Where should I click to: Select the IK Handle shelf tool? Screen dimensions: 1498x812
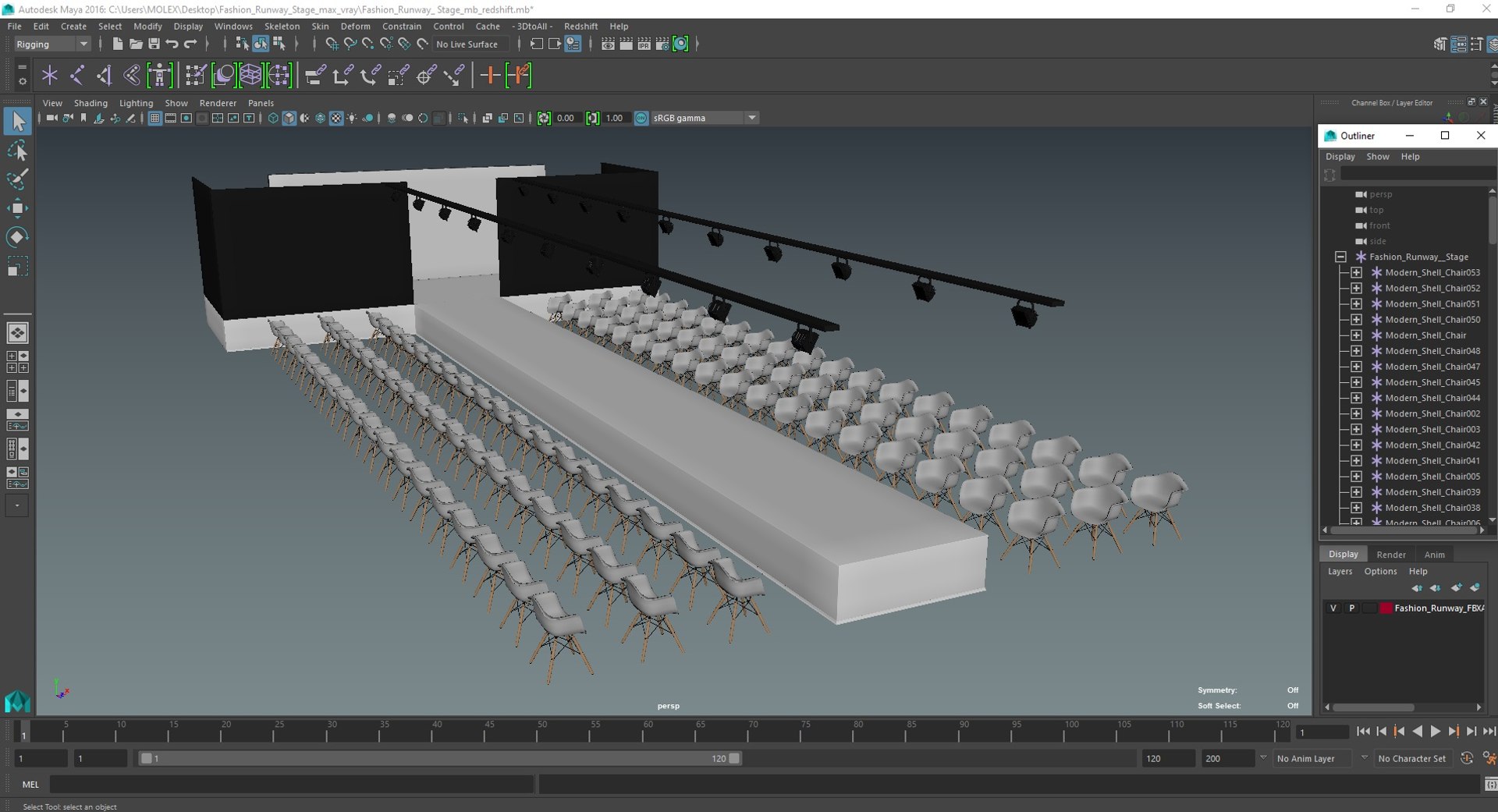pyautogui.click(x=105, y=76)
